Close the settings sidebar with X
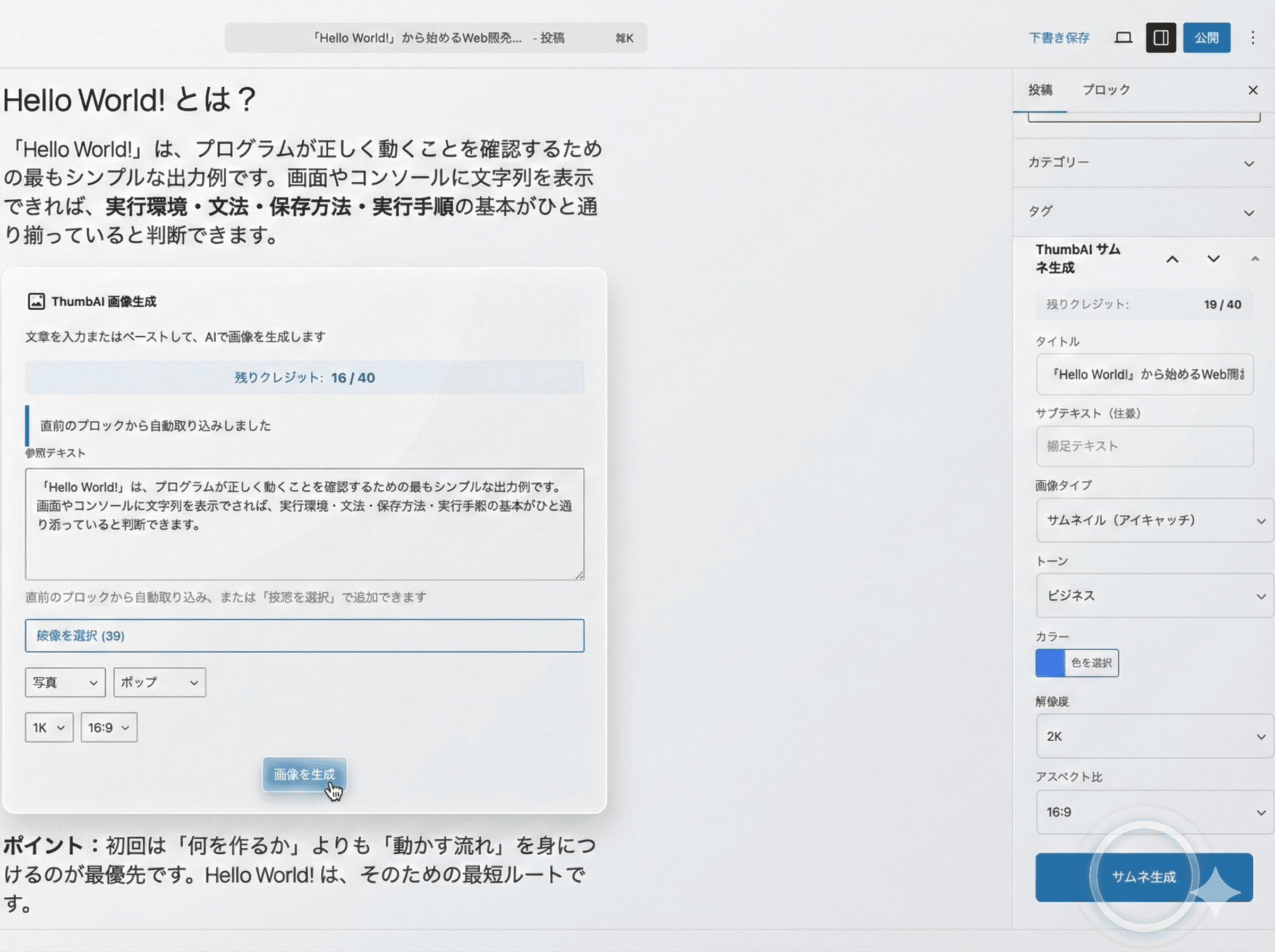 (x=1253, y=90)
